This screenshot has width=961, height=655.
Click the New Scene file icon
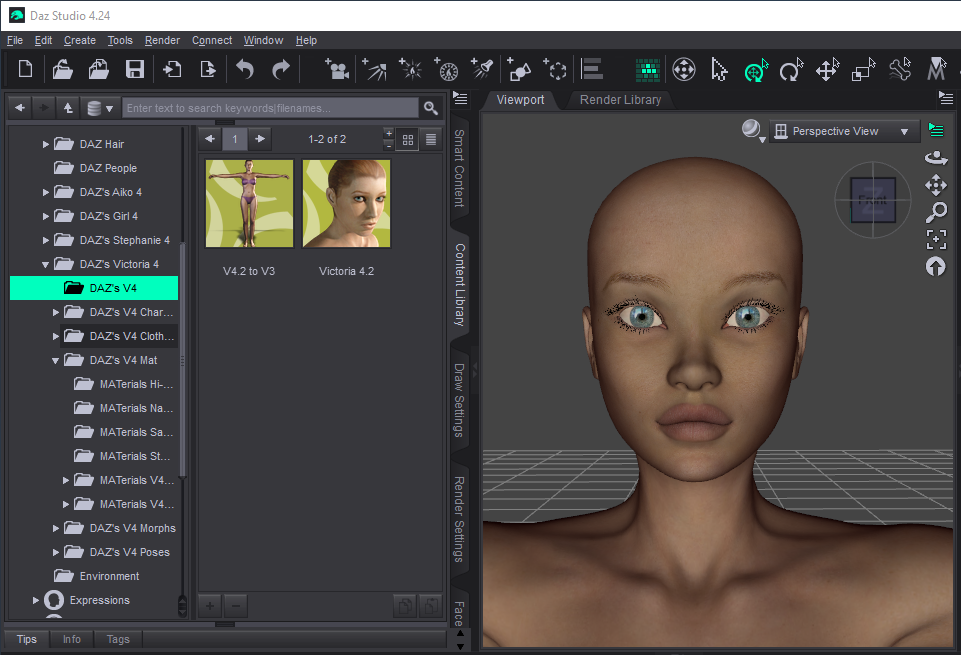26,70
